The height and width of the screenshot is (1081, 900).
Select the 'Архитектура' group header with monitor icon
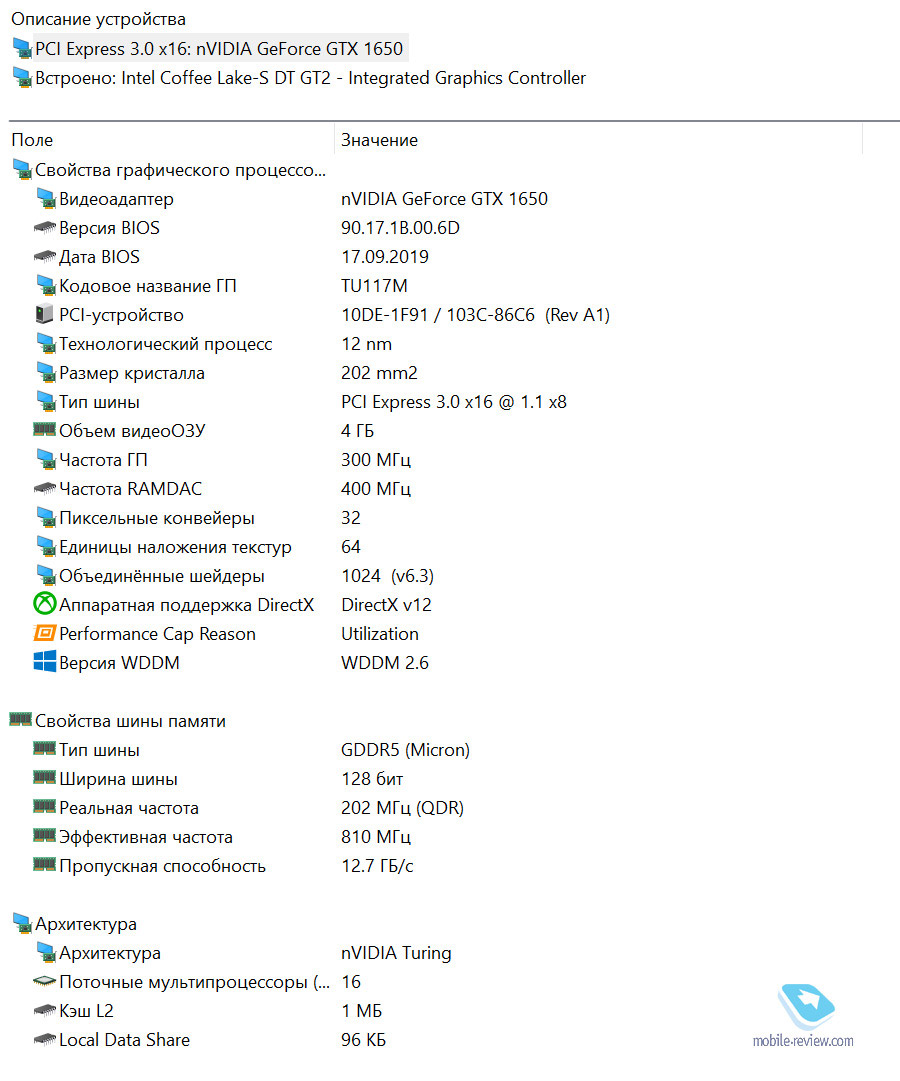tap(74, 924)
